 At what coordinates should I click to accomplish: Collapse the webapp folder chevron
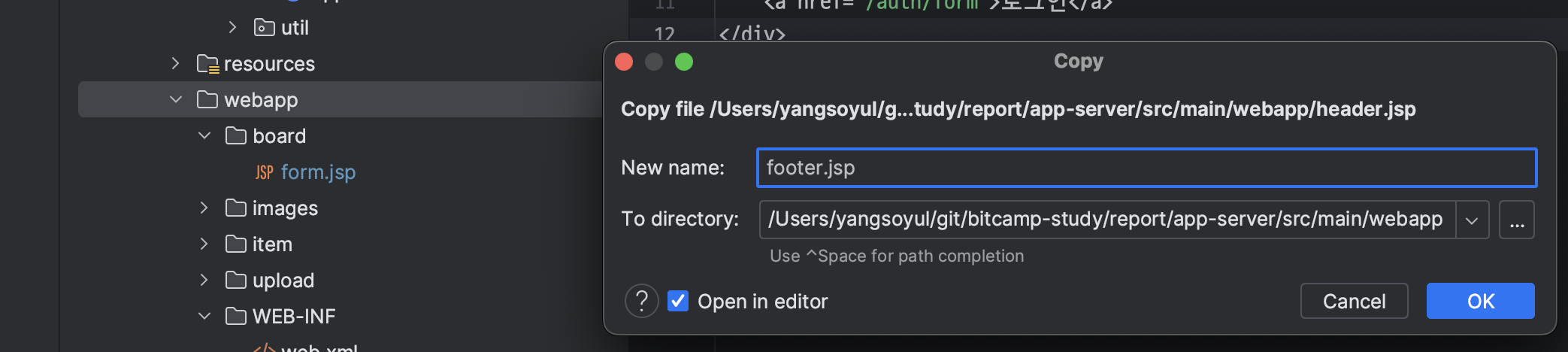(176, 99)
